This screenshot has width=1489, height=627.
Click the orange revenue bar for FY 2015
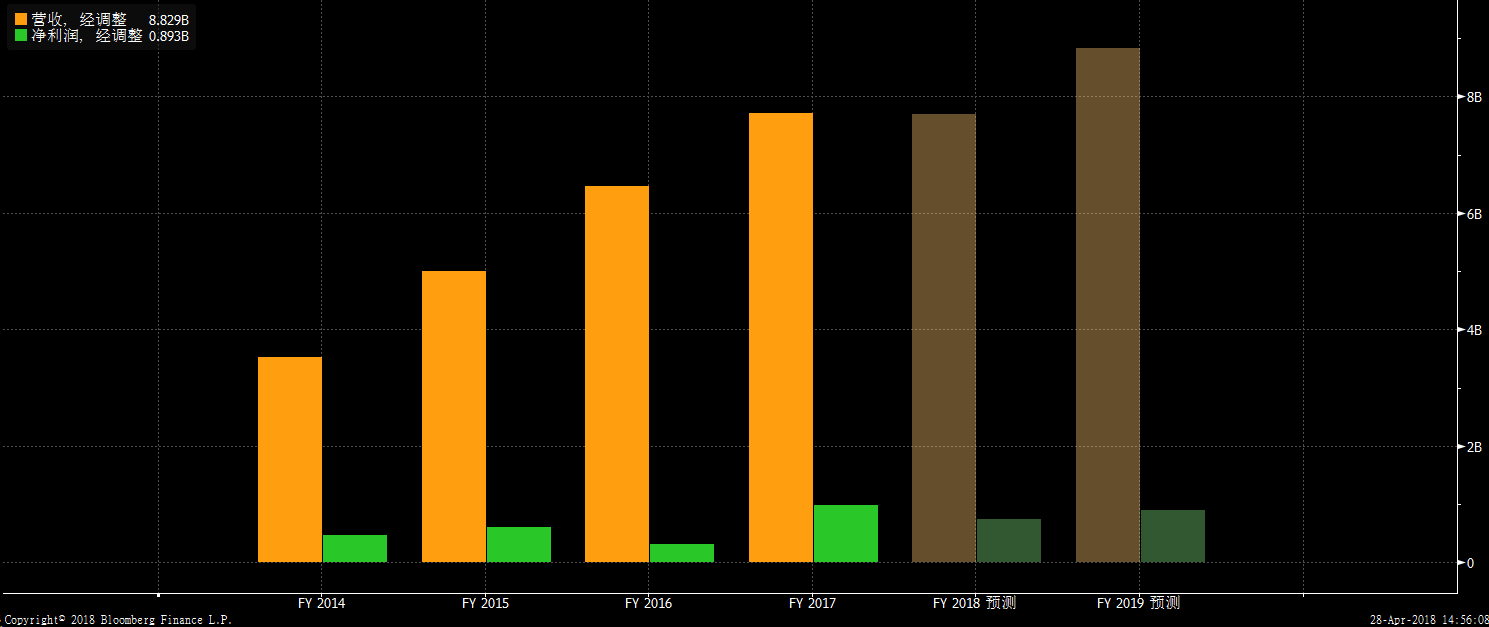click(453, 416)
